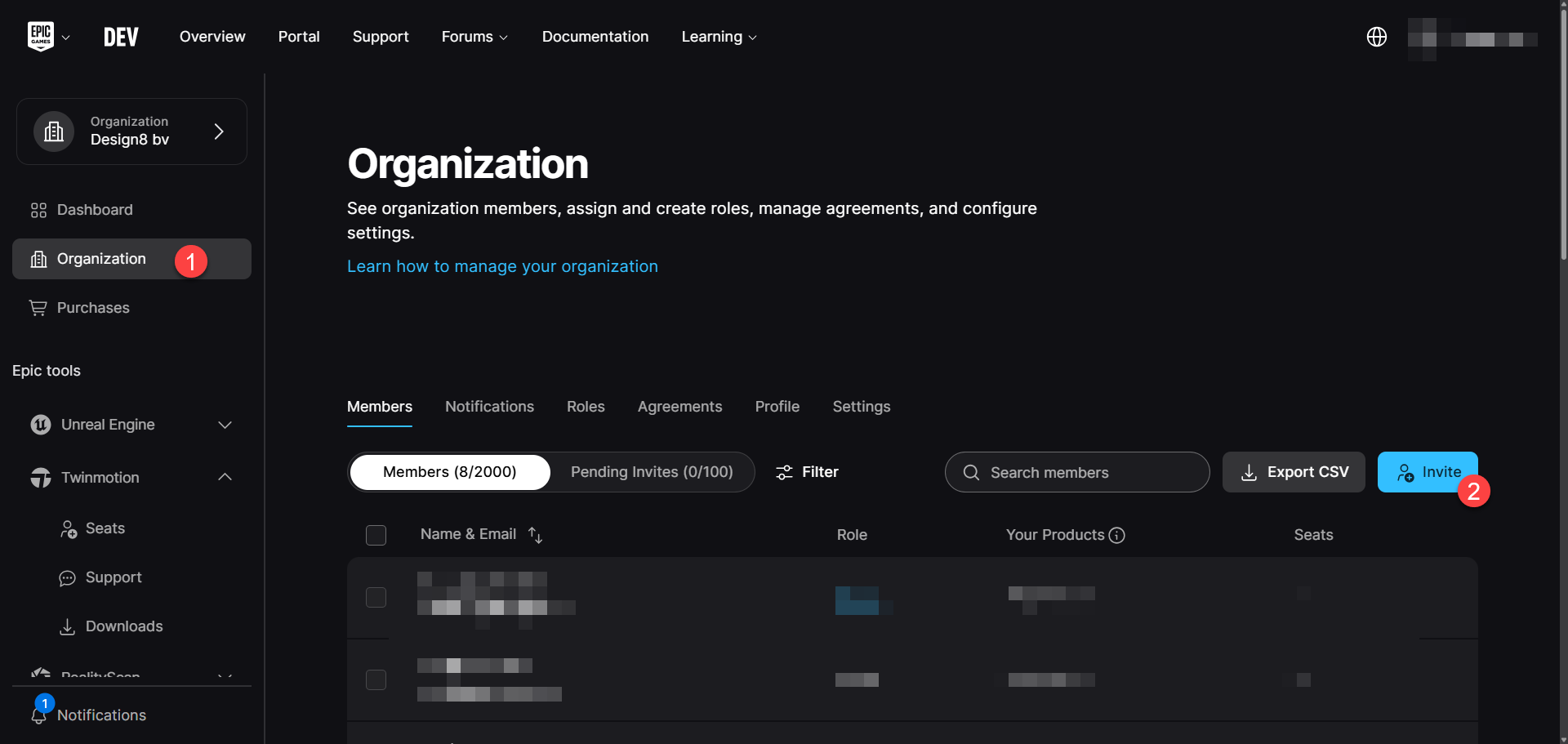1568x744 pixels.
Task: Open the Overview menu item
Action: coord(212,37)
